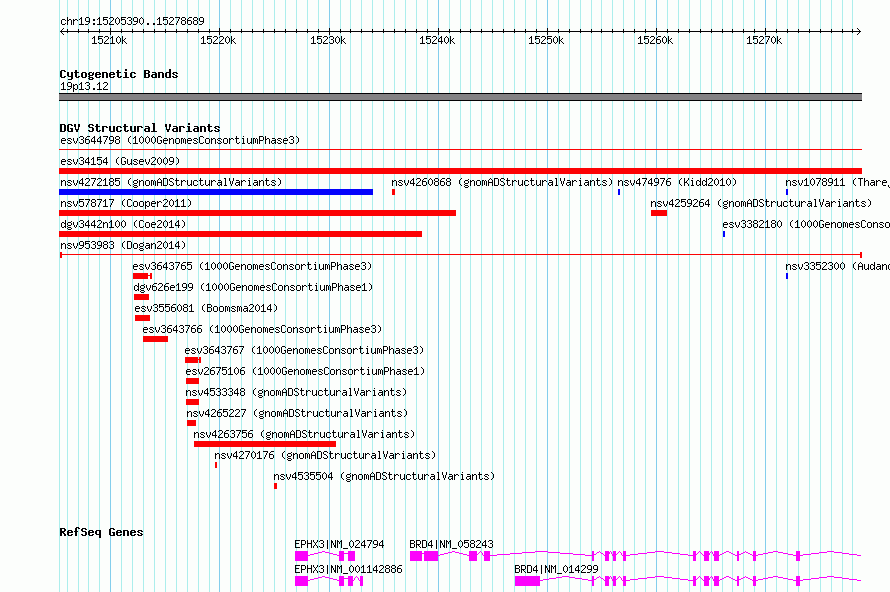Click the esv3644798 variant label

[180, 140]
